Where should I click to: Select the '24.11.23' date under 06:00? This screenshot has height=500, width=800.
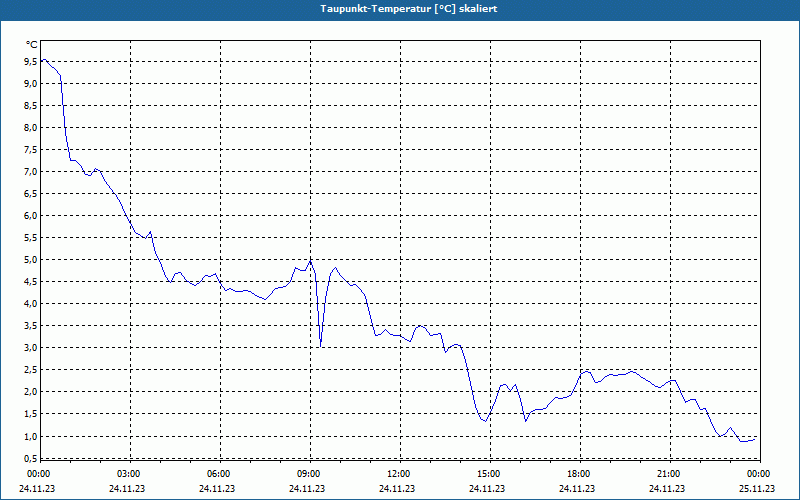point(217,489)
